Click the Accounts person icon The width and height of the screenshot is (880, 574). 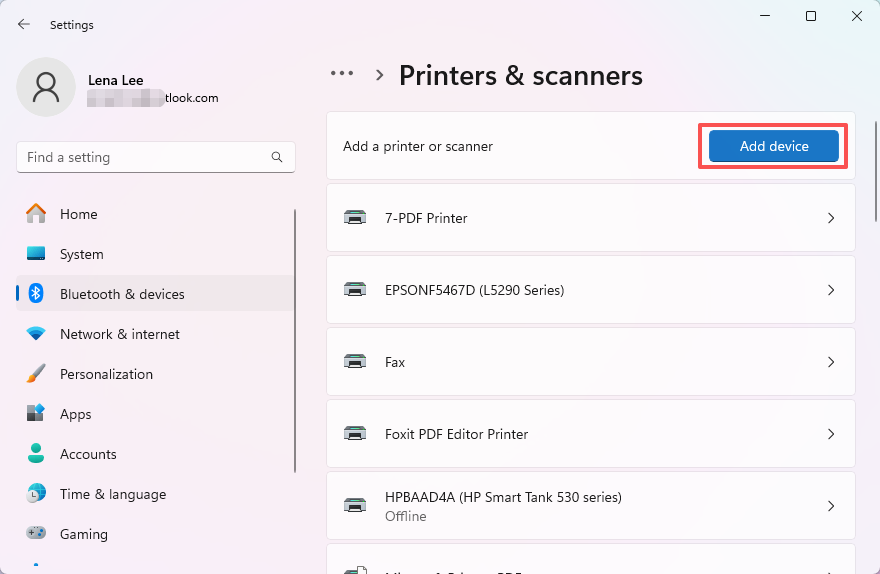pyautogui.click(x=36, y=454)
